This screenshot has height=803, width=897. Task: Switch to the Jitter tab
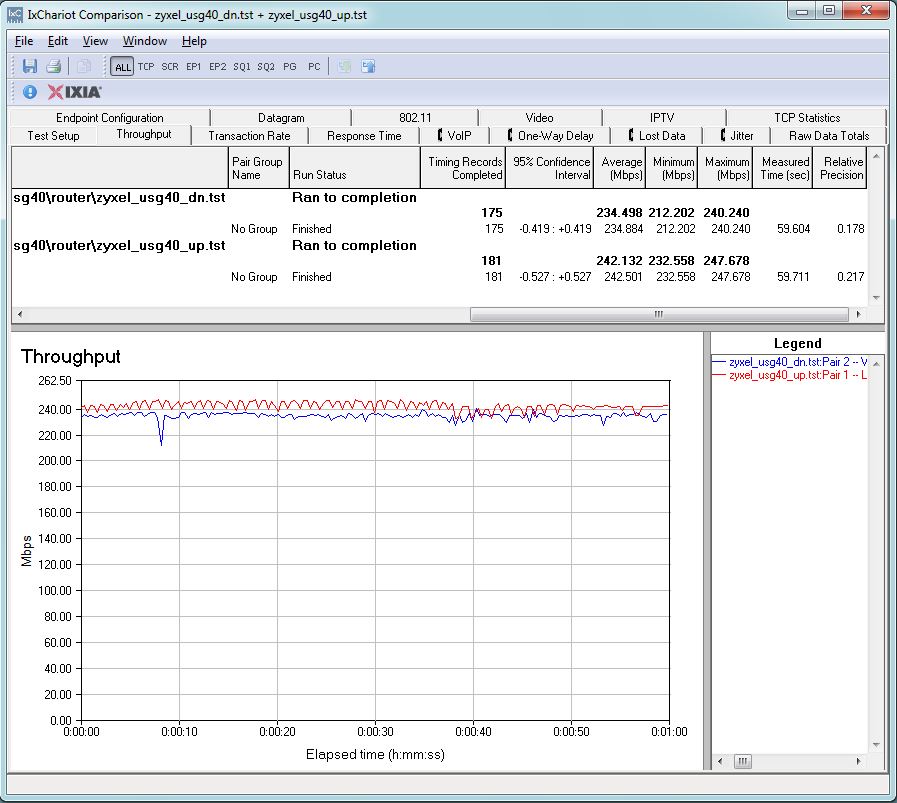pos(737,136)
